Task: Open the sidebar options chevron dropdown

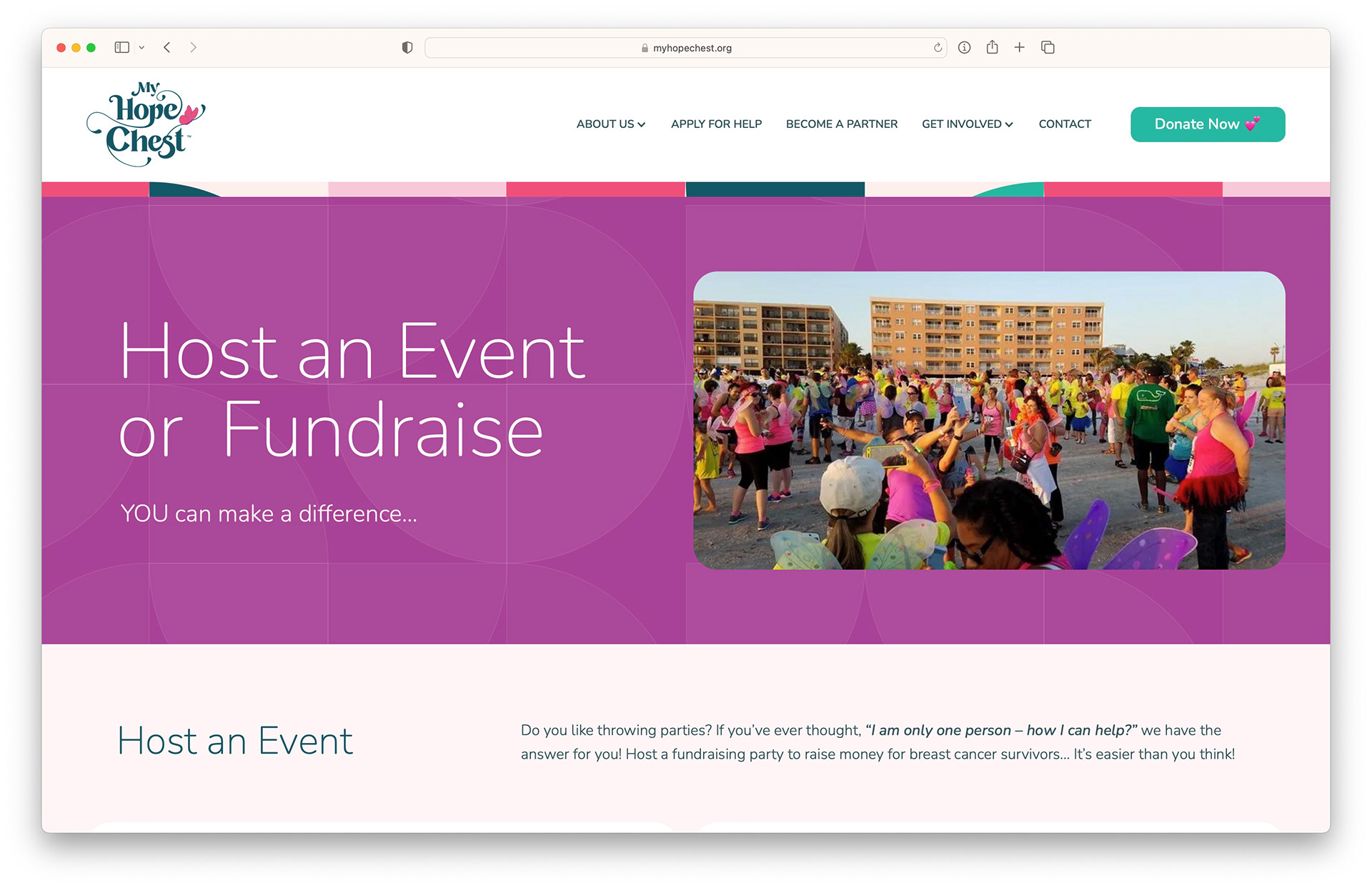Action: [x=141, y=48]
